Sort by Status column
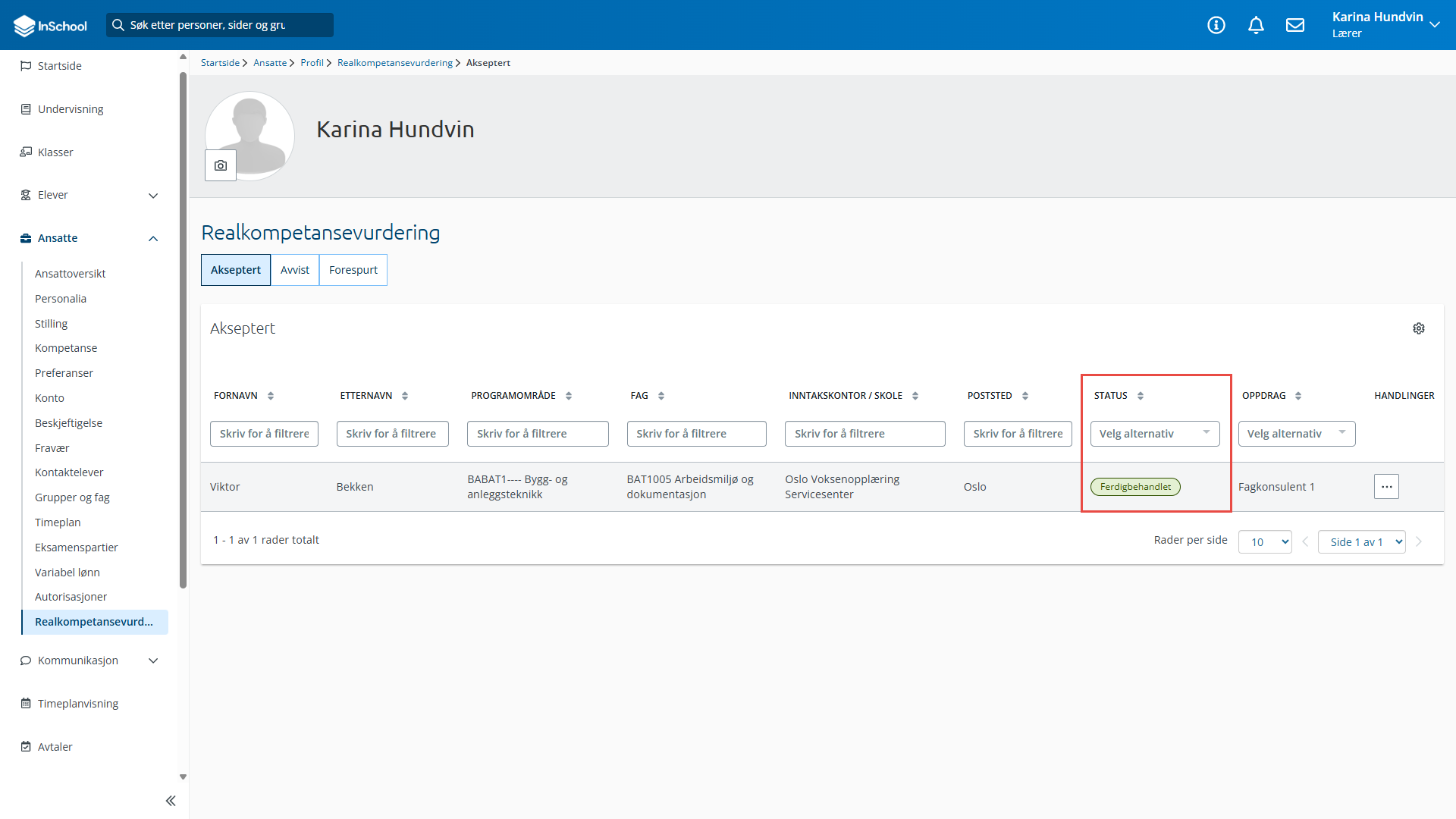1456x819 pixels. 1141,396
